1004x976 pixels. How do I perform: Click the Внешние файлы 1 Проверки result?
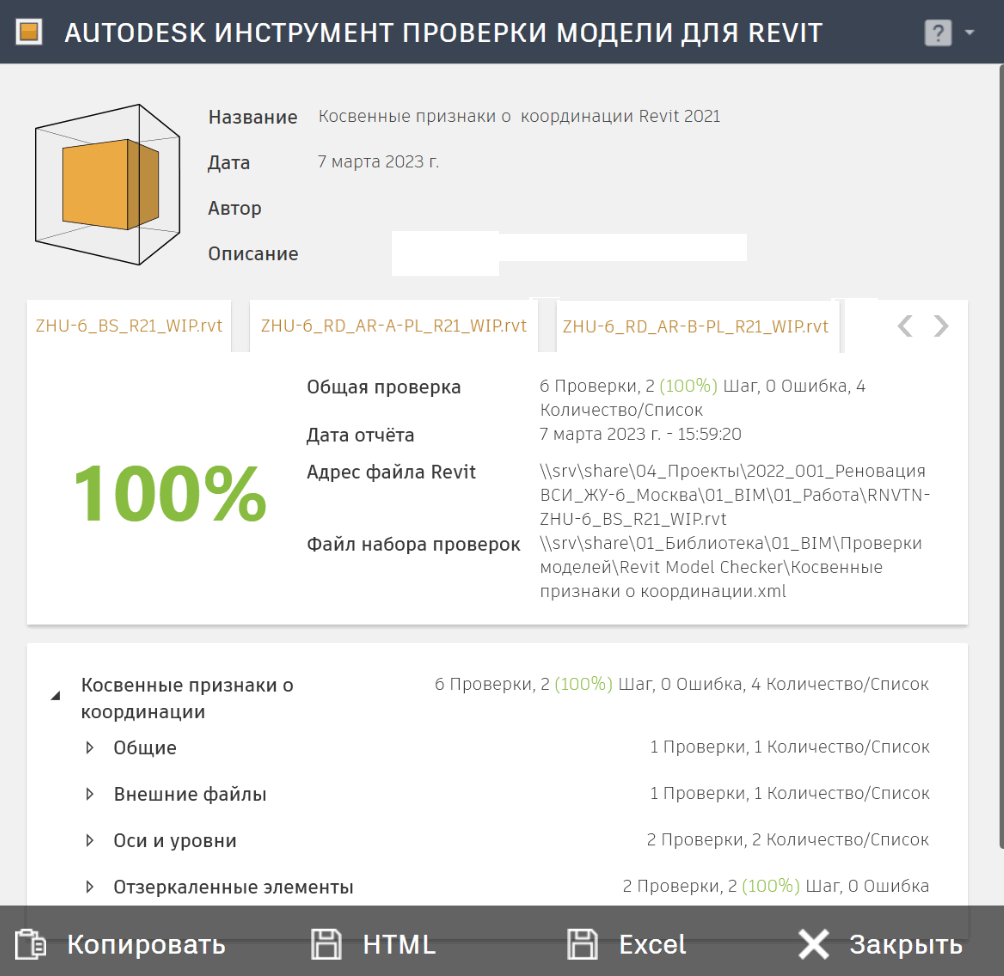tap(789, 793)
